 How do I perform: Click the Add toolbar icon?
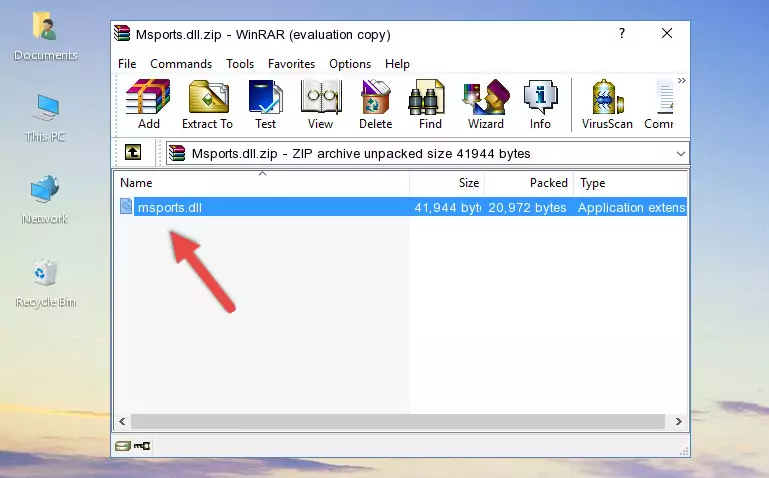point(148,104)
